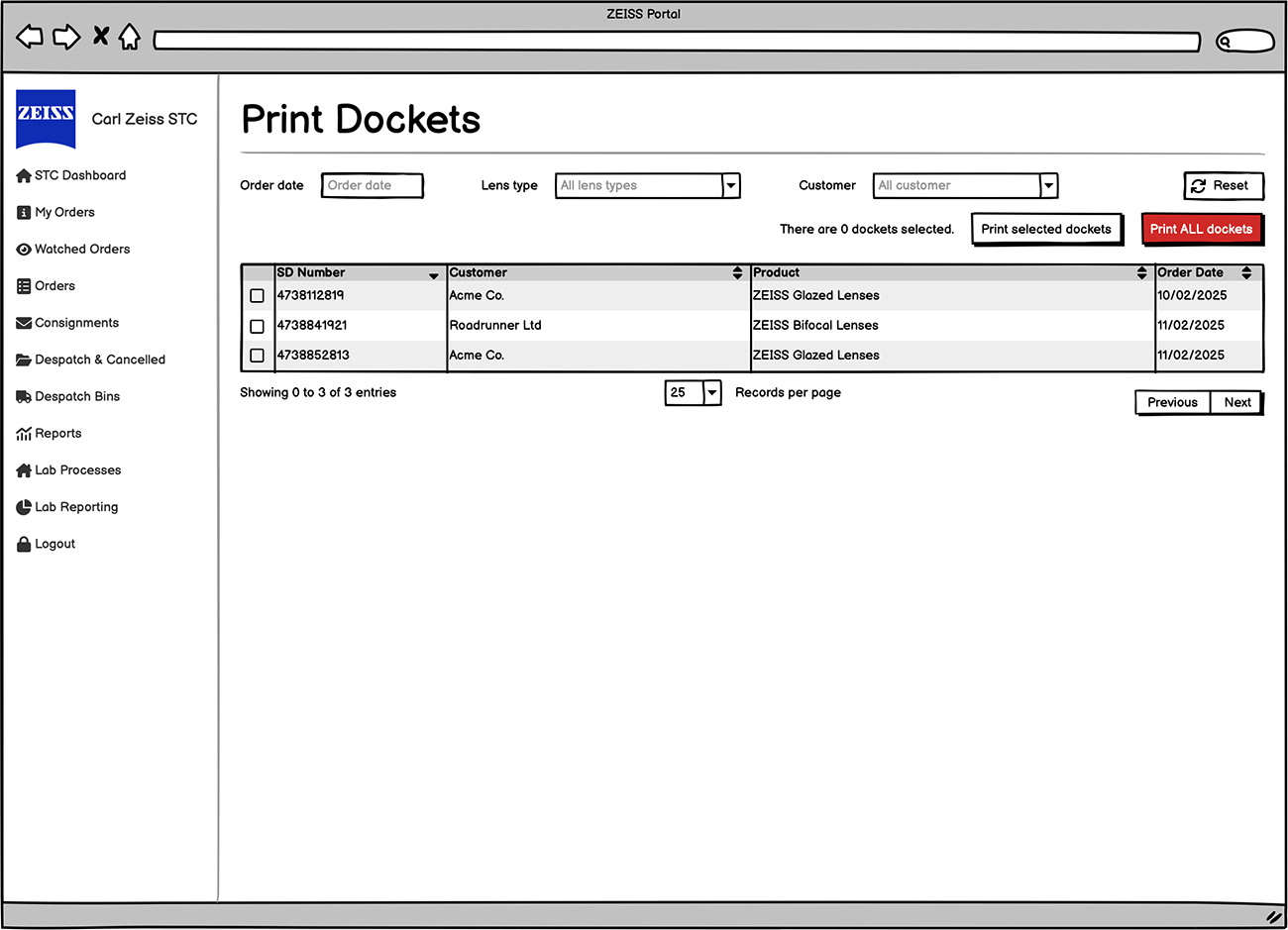Tick the checkbox for SD 4738112819
This screenshot has width=1288, height=930.
pyautogui.click(x=257, y=296)
